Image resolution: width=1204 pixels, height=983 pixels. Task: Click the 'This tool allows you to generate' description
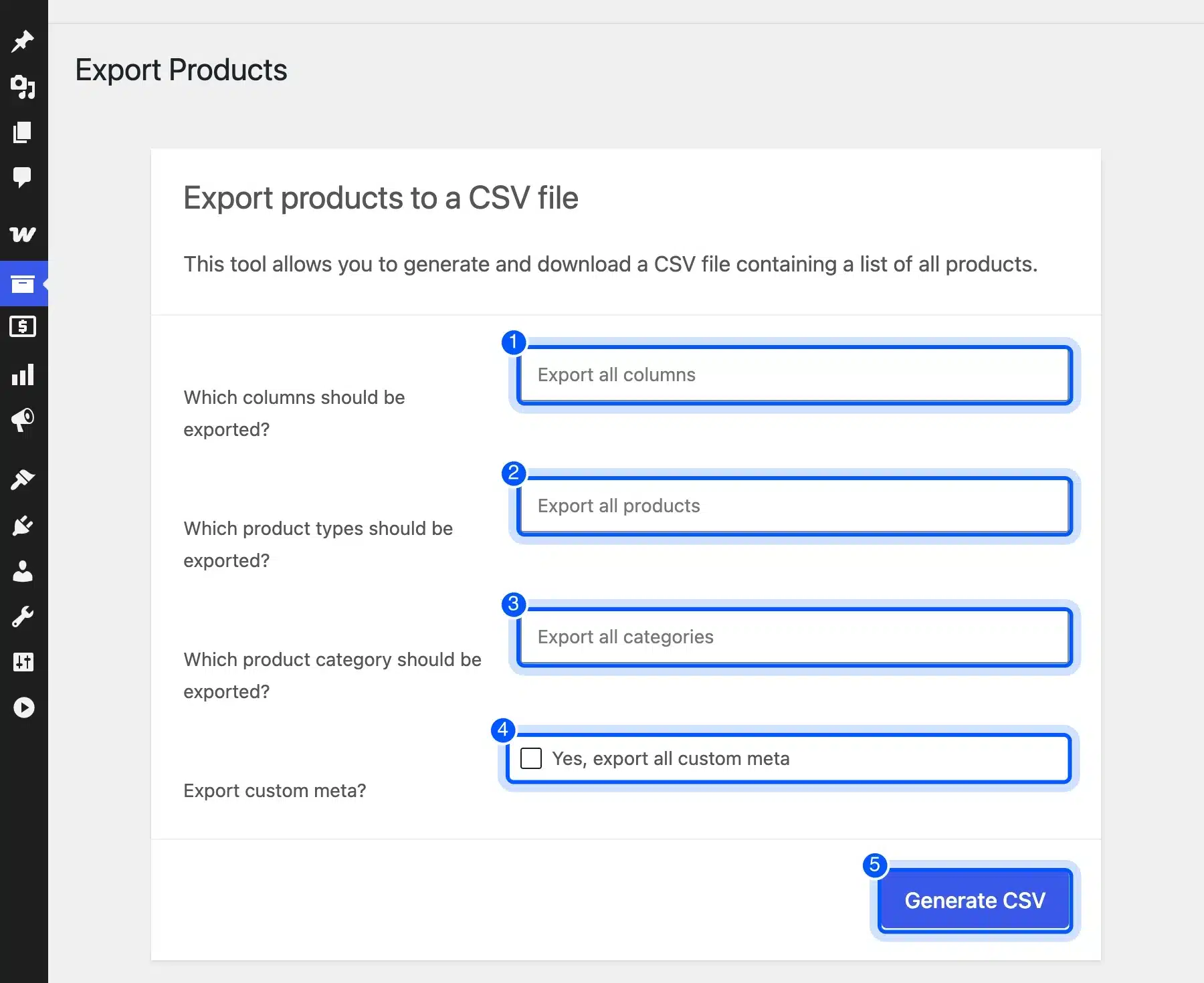click(611, 264)
